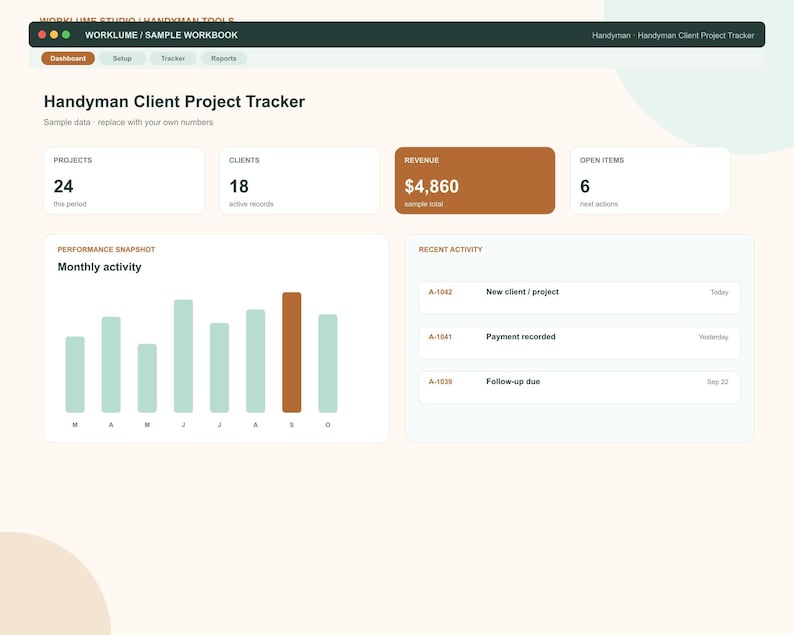This screenshot has width=794, height=635.
Task: Switch to the Setup tab
Action: (122, 58)
